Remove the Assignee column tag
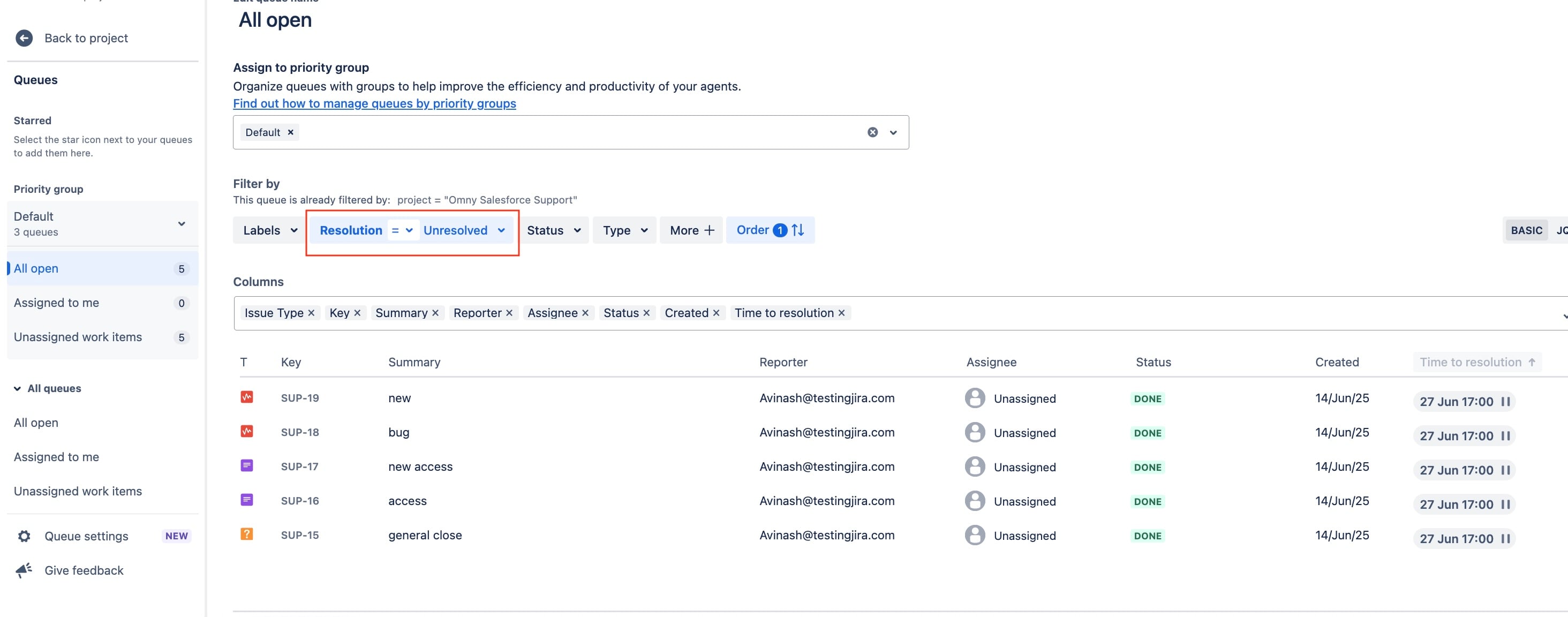Image resolution: width=1568 pixels, height=617 pixels. [x=585, y=313]
